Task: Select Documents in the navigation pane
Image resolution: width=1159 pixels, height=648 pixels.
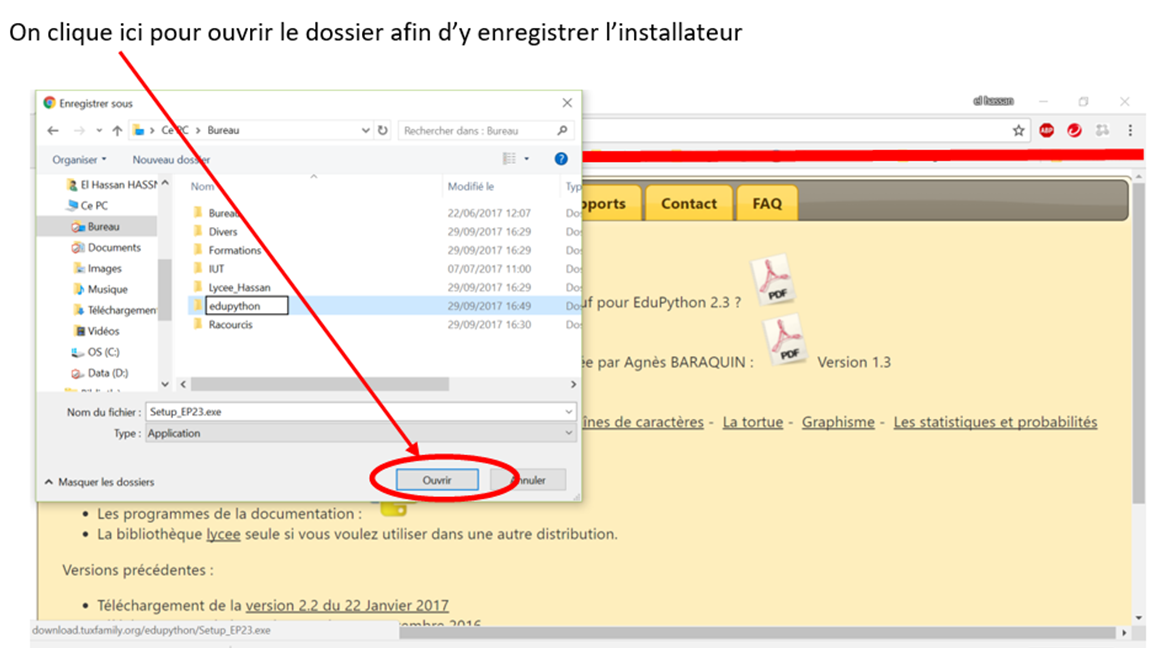Action: [114, 247]
